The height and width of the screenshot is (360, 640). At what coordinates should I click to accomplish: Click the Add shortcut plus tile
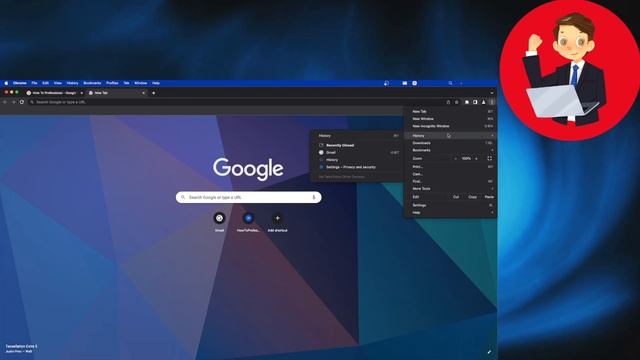[277, 222]
